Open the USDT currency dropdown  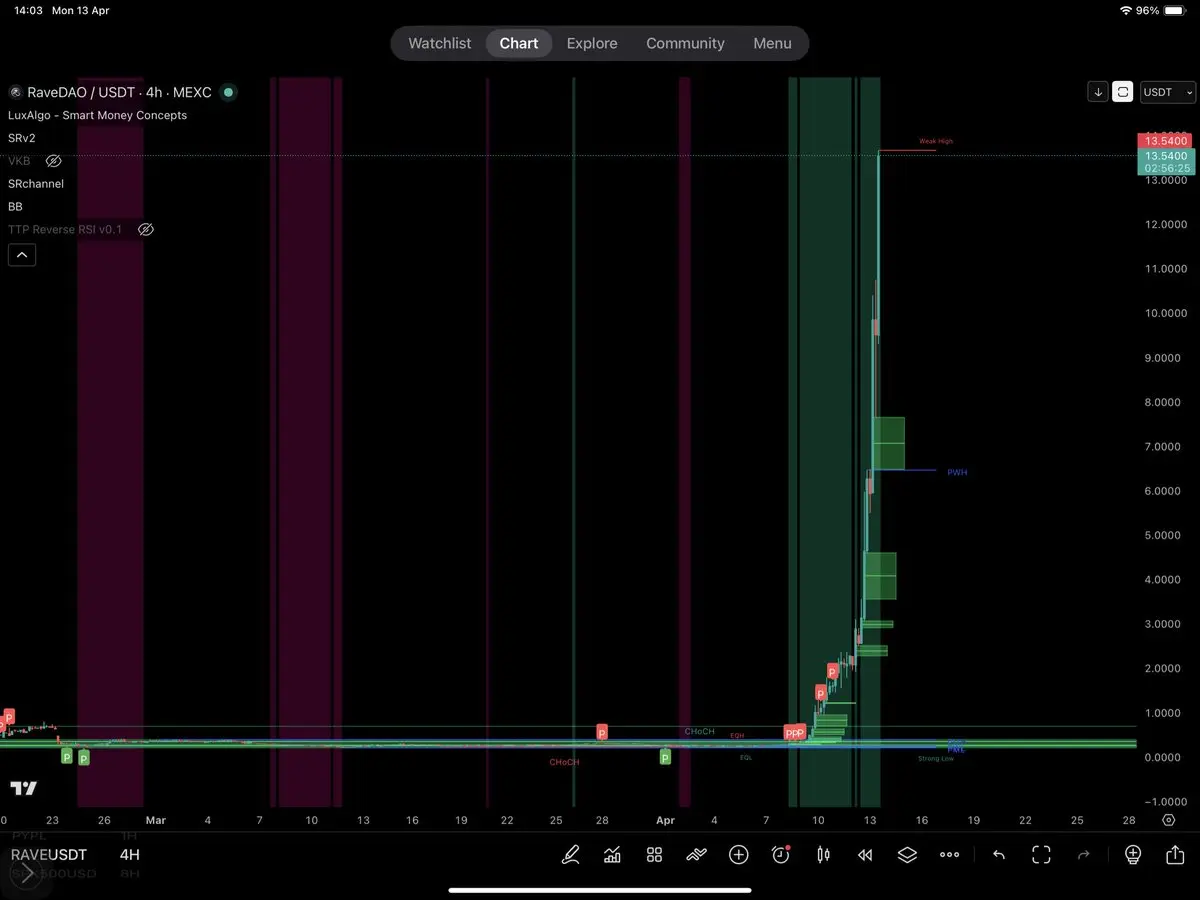click(x=1168, y=92)
